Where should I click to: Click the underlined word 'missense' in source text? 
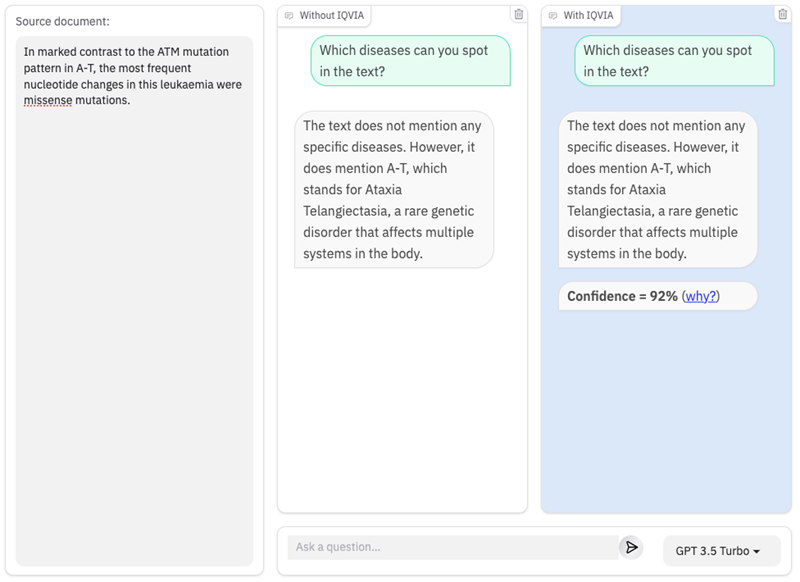pyautogui.click(x=48, y=100)
